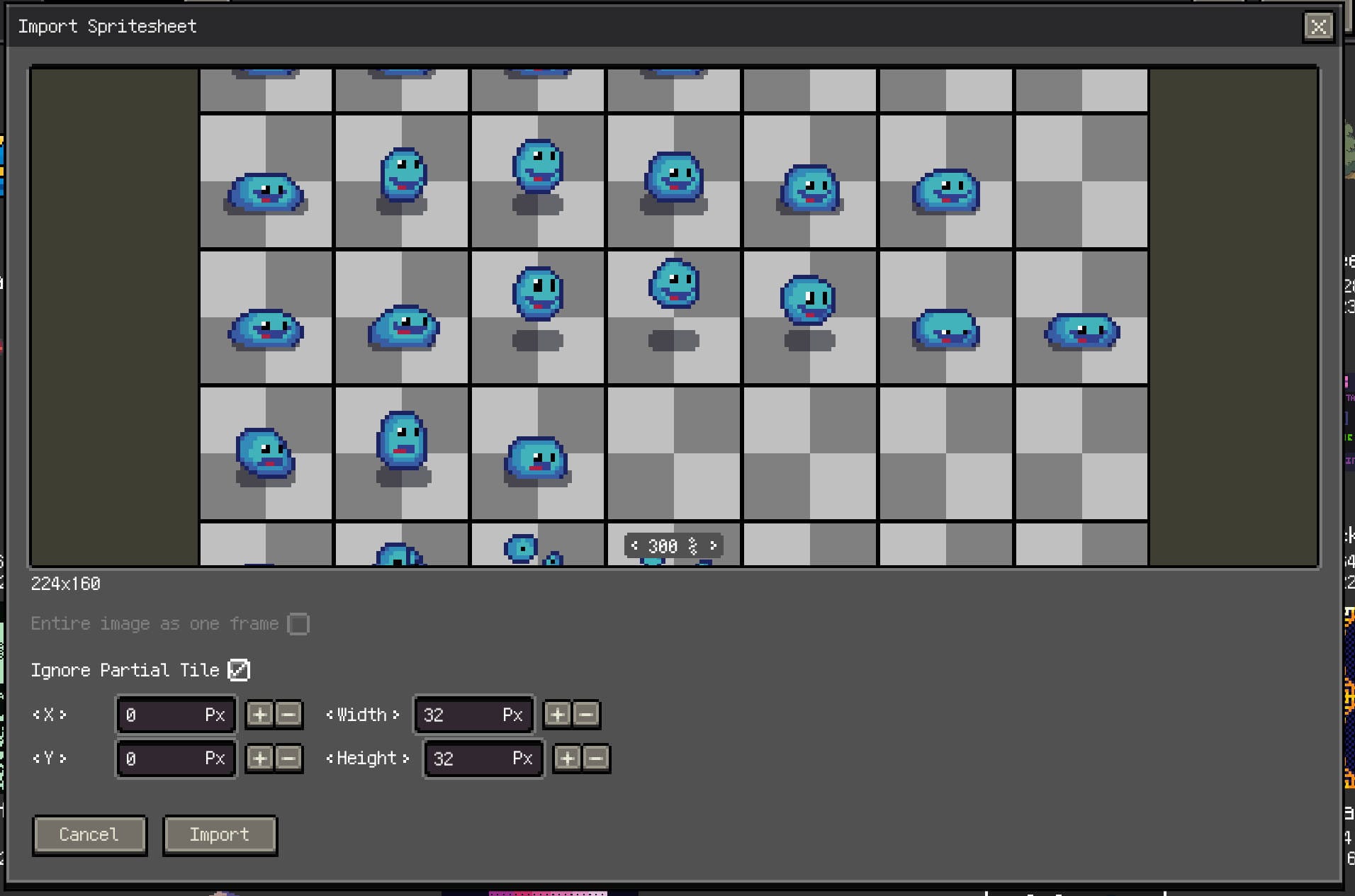Decrease tile Width with minus stepper
This screenshot has width=1355, height=896.
tap(585, 715)
